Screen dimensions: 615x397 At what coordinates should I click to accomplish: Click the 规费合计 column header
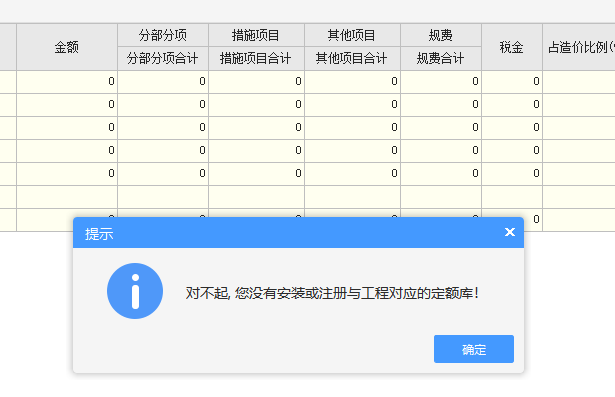[441, 58]
